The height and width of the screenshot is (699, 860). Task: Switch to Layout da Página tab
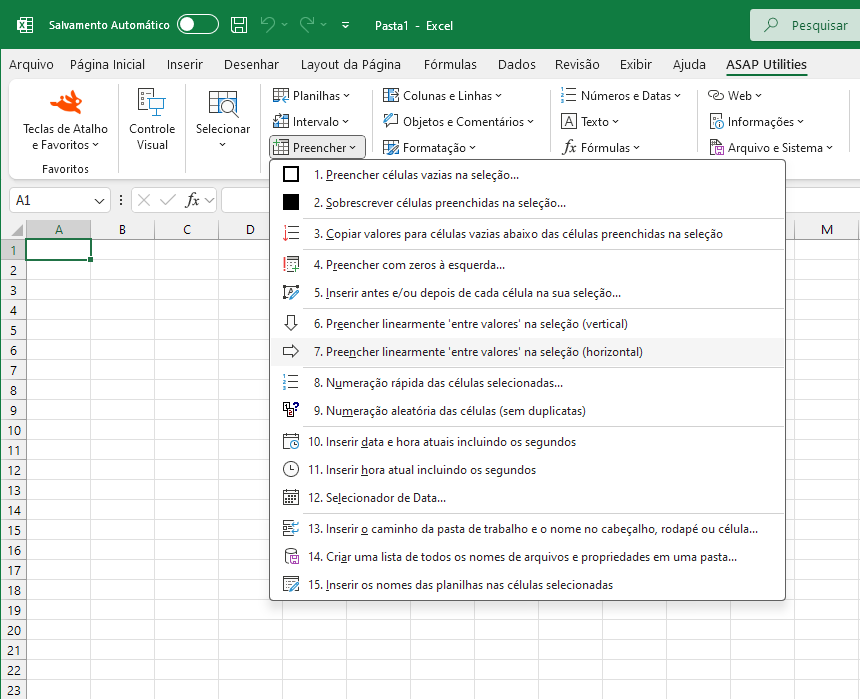pyautogui.click(x=350, y=65)
